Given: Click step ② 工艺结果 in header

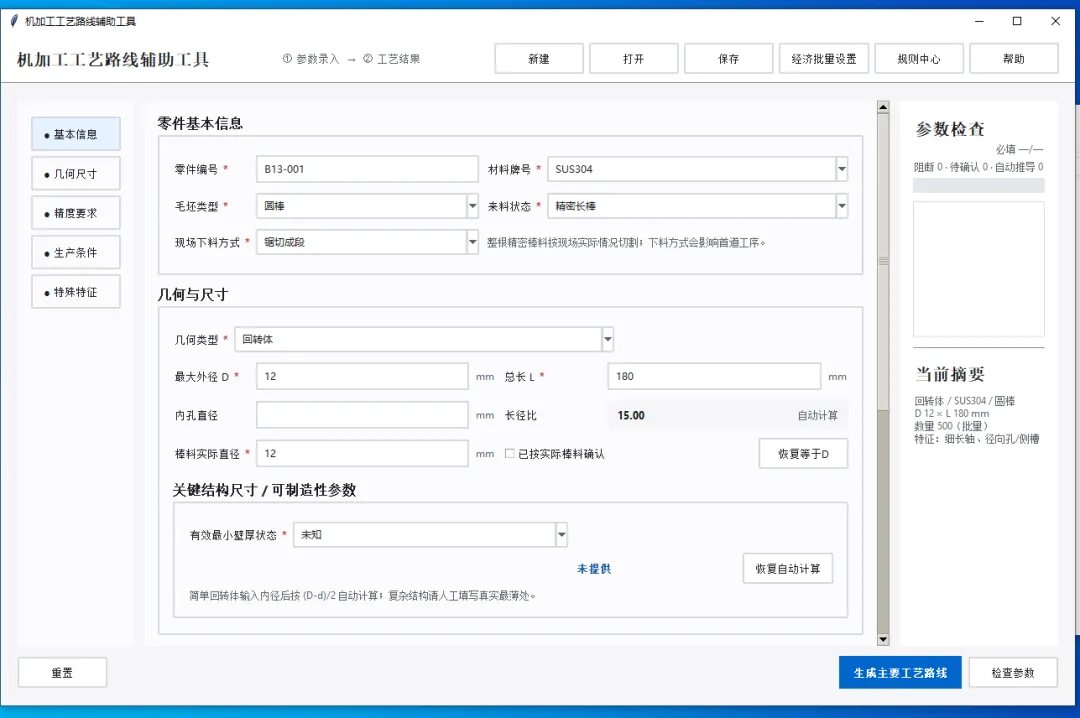Looking at the screenshot, I should click(x=391, y=59).
